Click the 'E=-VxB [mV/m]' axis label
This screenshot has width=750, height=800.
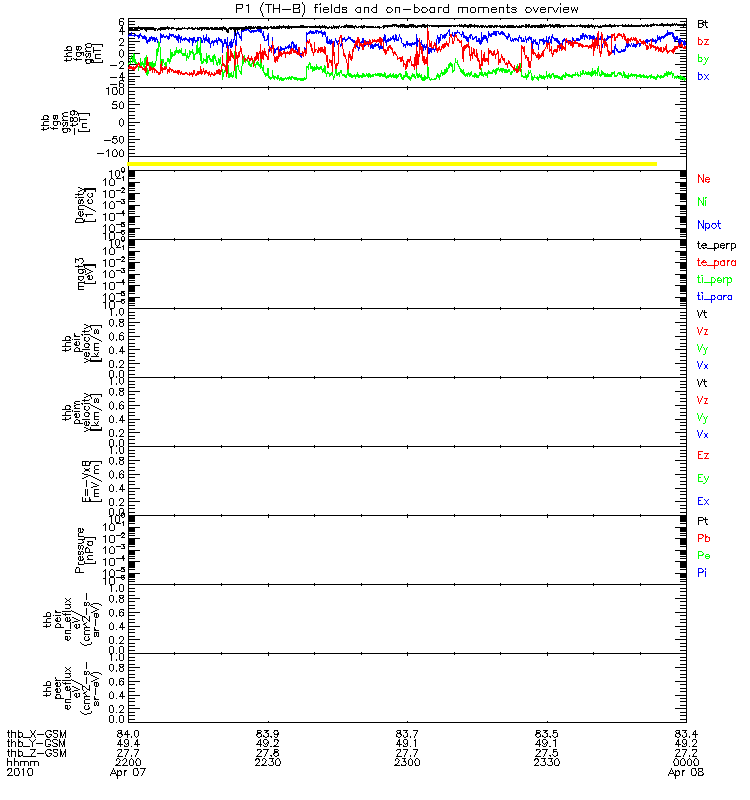92,481
